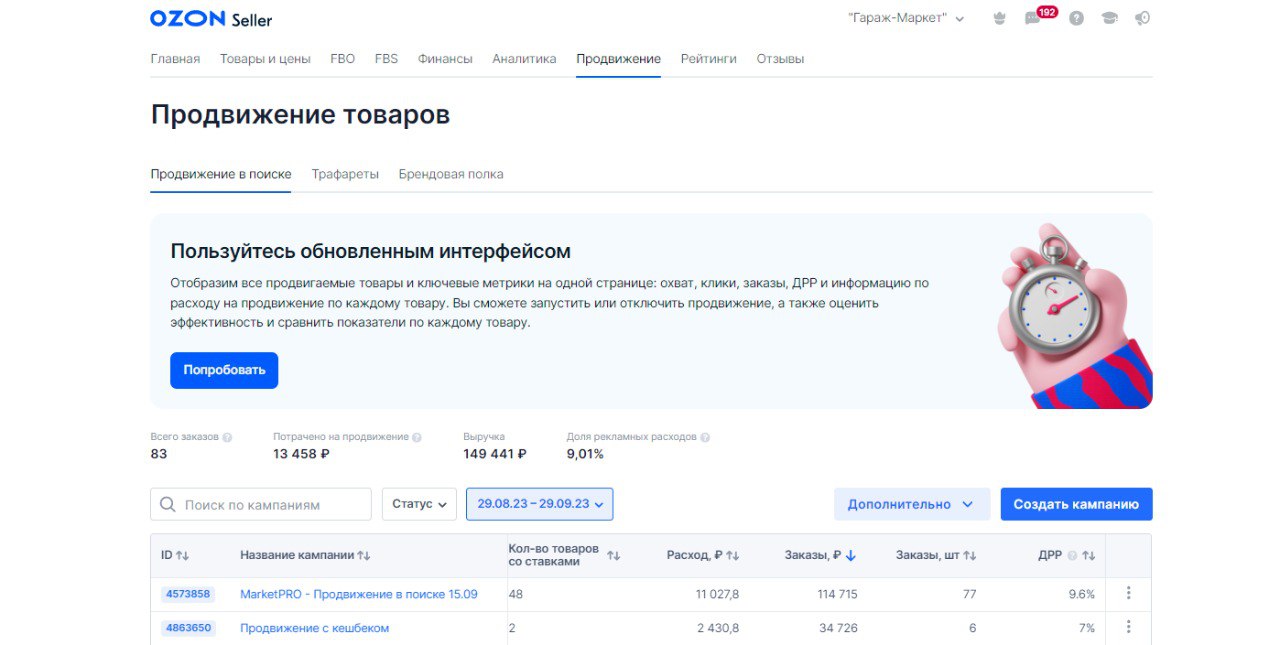Click total orders value 83
The image size is (1280, 645).
coord(159,454)
